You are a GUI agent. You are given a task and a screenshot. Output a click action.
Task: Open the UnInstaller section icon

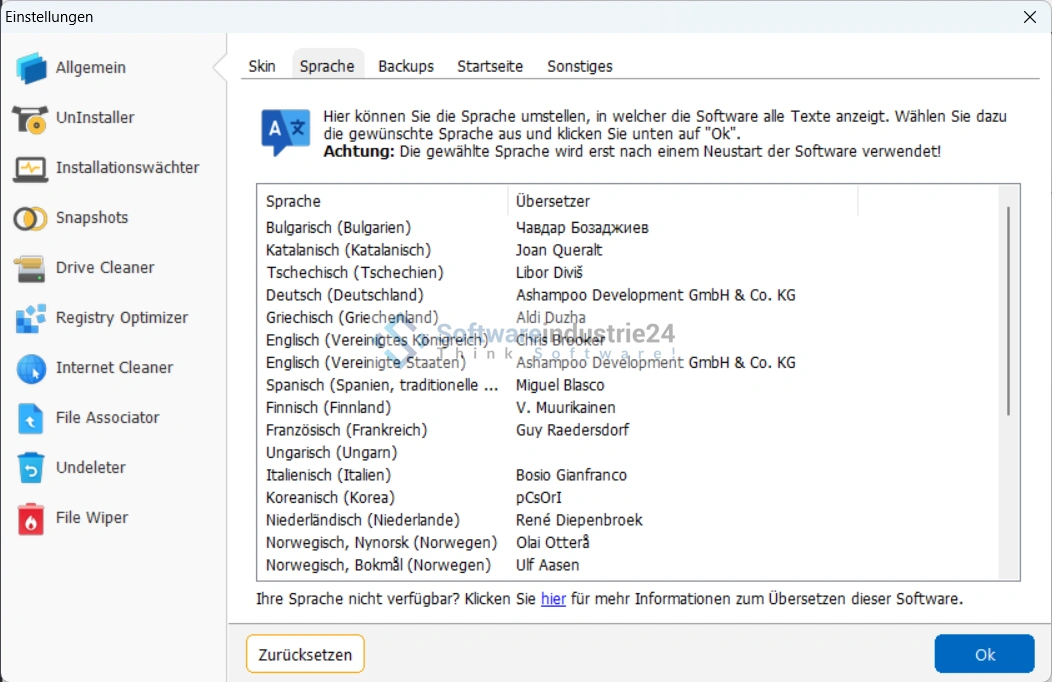pos(30,118)
